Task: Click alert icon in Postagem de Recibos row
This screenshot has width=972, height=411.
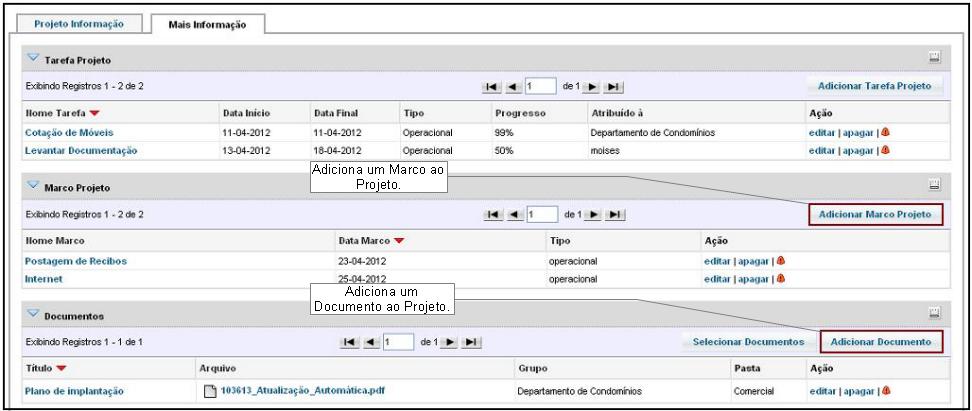Action: (781, 261)
